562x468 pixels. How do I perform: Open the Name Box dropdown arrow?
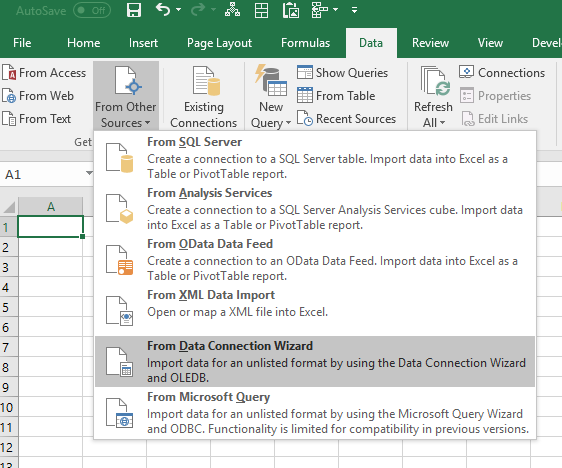click(x=89, y=173)
